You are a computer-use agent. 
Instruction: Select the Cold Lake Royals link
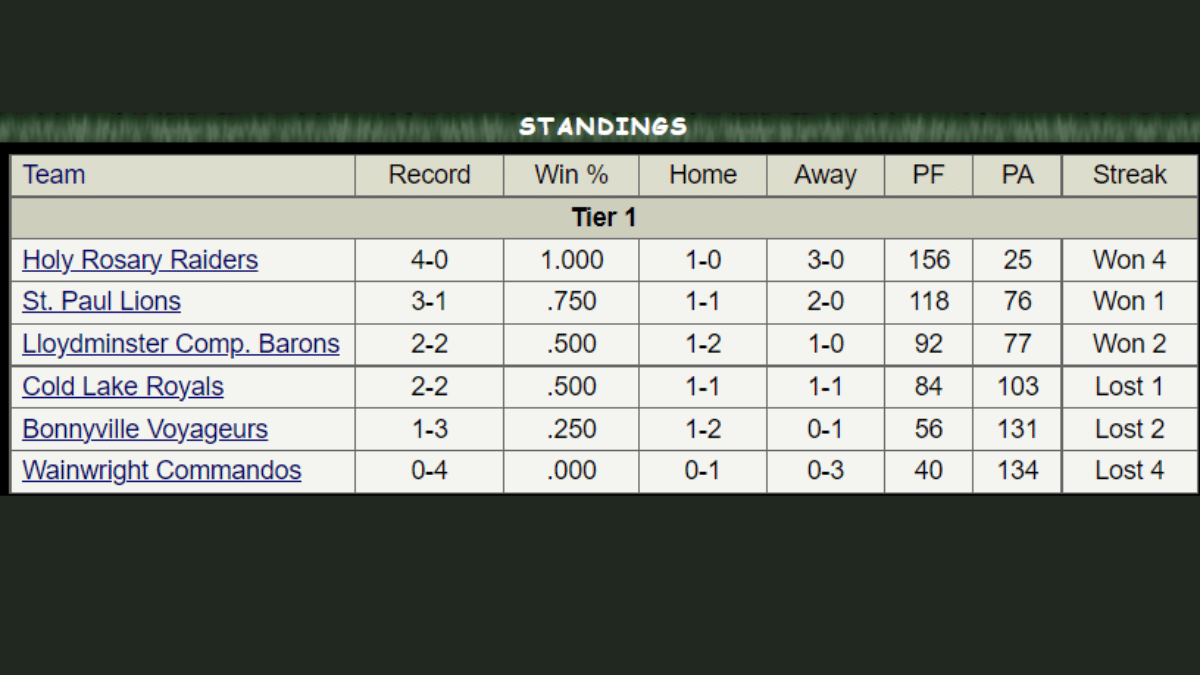[x=123, y=387]
